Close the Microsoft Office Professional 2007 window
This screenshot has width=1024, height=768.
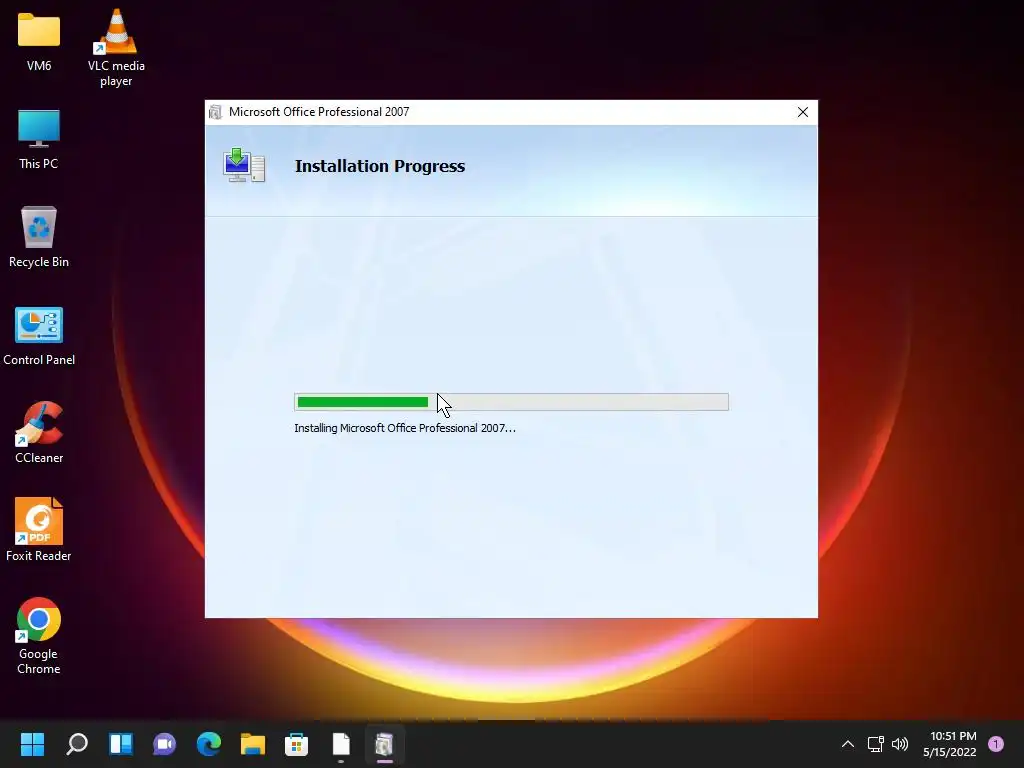coord(803,112)
